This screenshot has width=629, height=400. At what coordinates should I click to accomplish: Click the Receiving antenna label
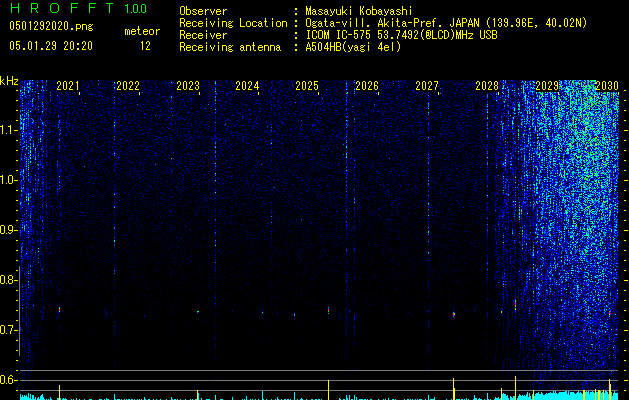[x=230, y=47]
